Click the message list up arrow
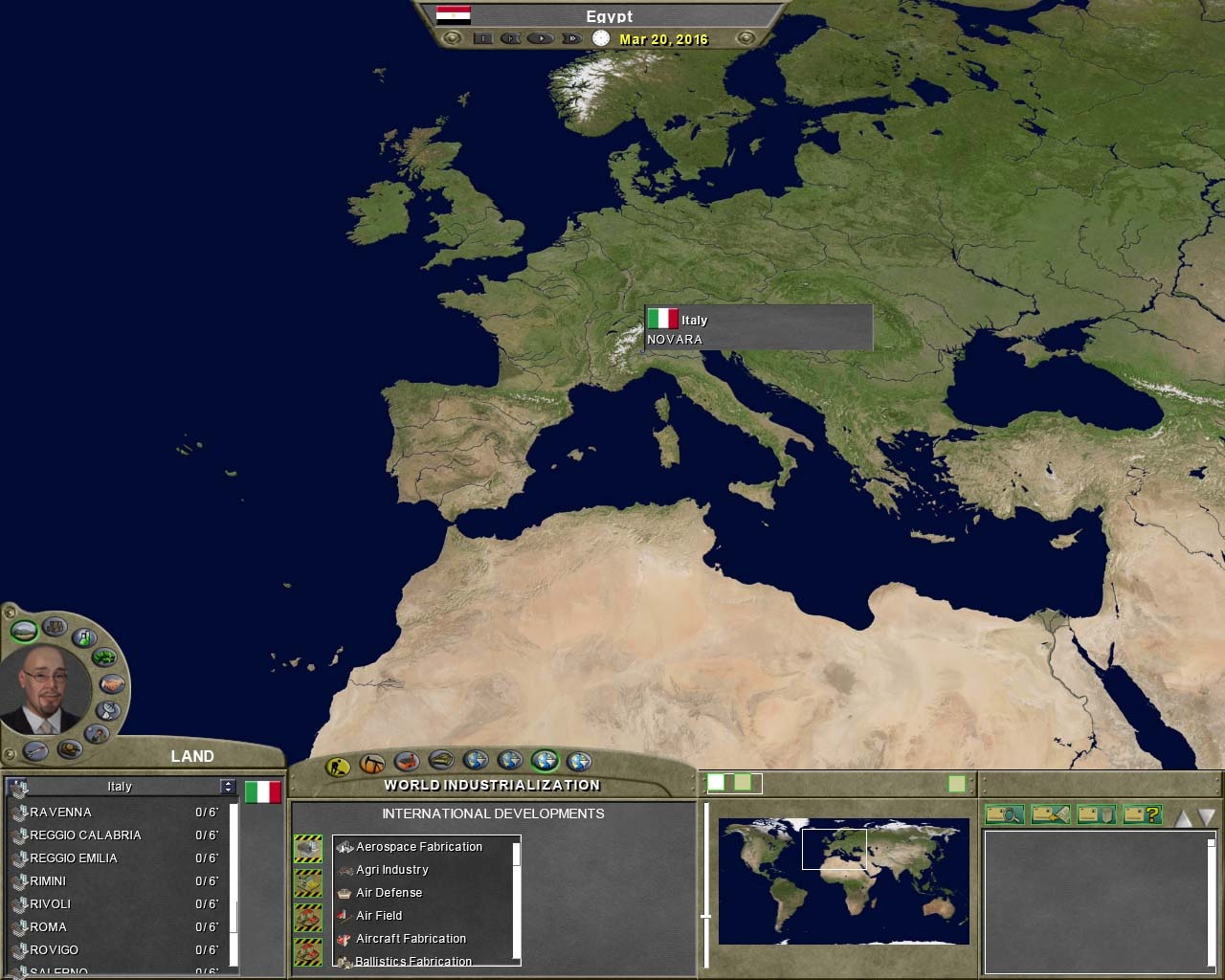The width and height of the screenshot is (1225, 980). point(1183,817)
